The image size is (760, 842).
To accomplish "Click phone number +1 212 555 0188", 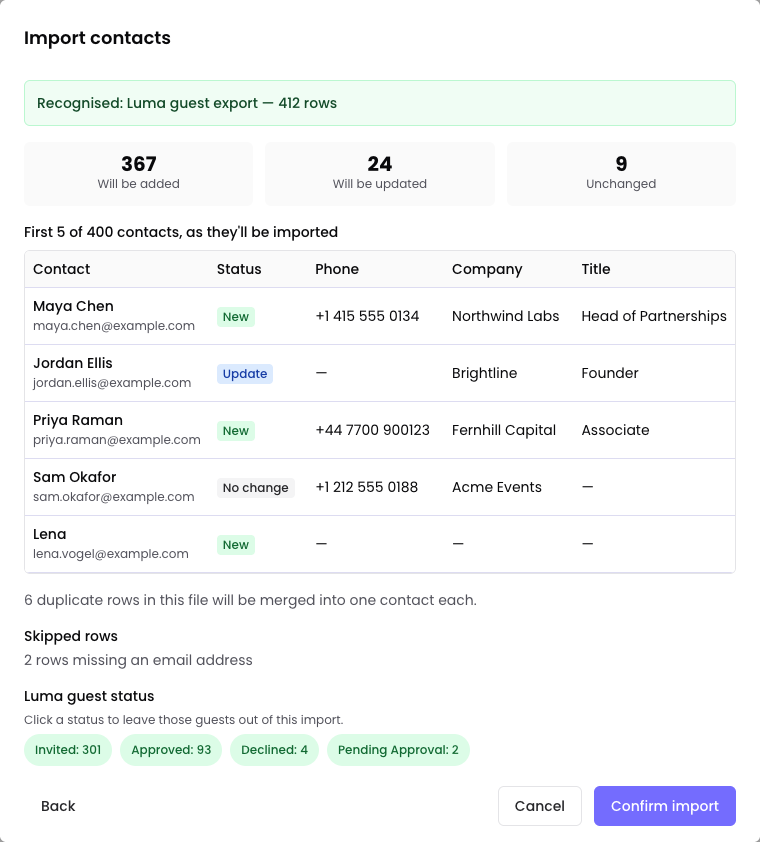I will (366, 487).
